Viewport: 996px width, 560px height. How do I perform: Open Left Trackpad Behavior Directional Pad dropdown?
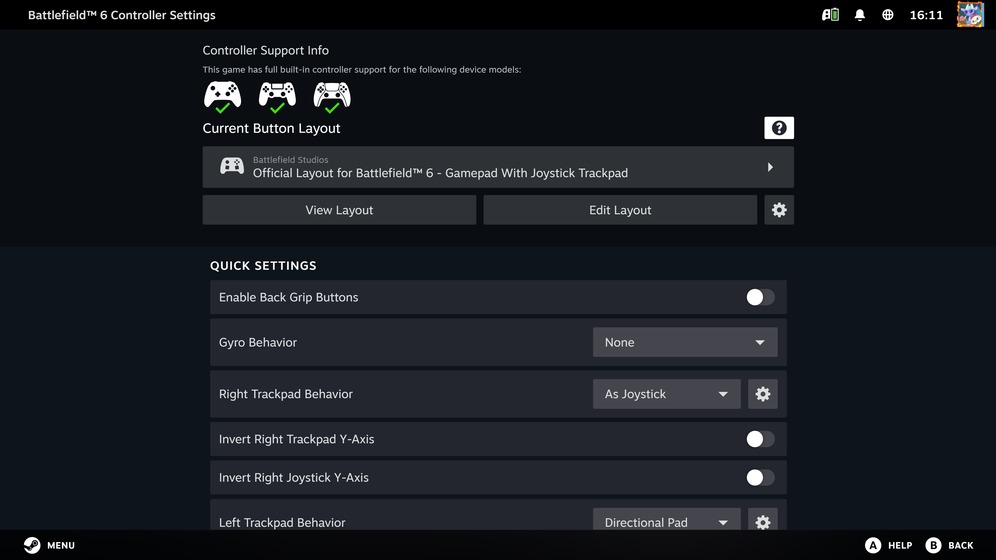click(666, 521)
